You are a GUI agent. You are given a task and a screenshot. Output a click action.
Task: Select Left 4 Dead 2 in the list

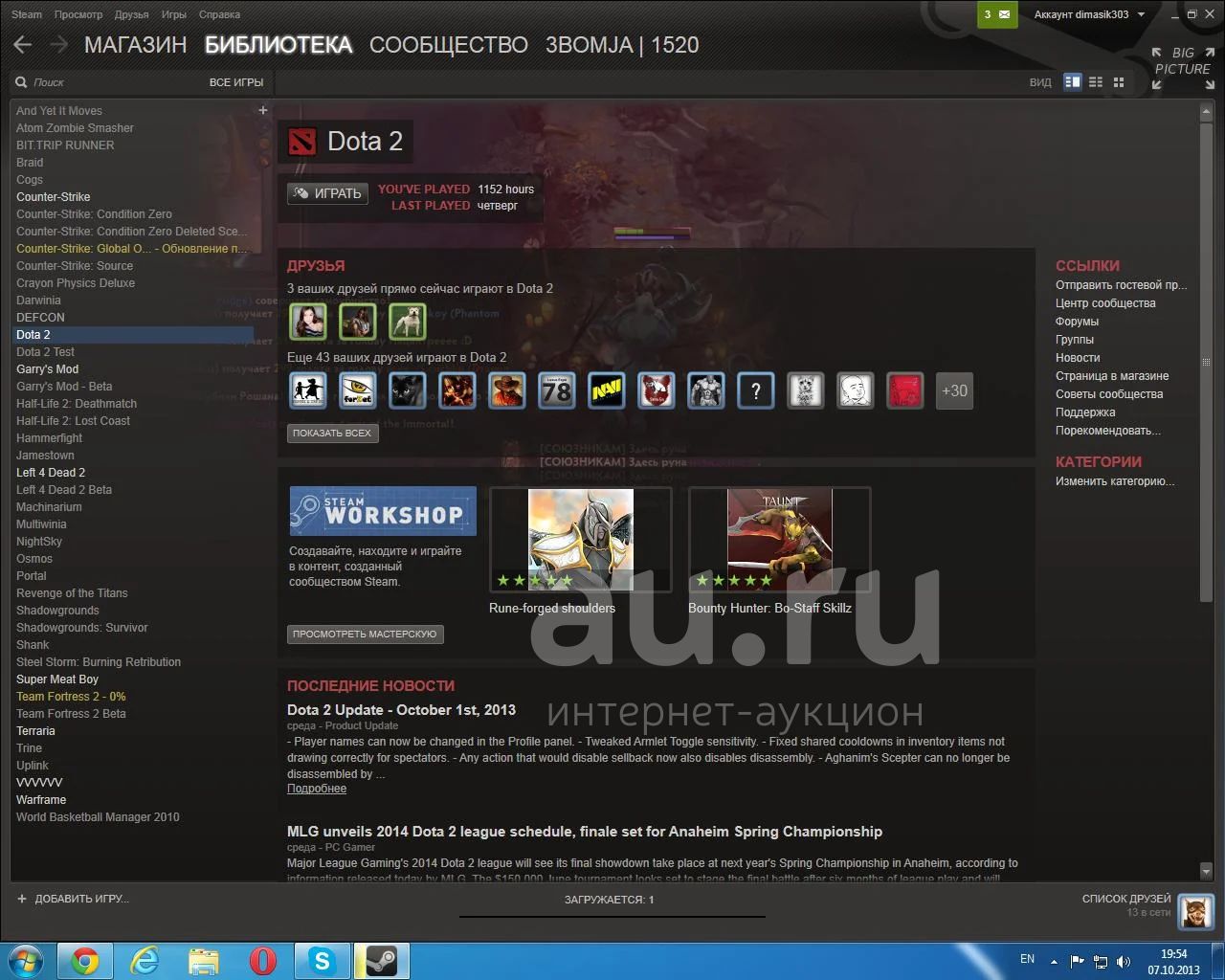[x=133, y=473]
